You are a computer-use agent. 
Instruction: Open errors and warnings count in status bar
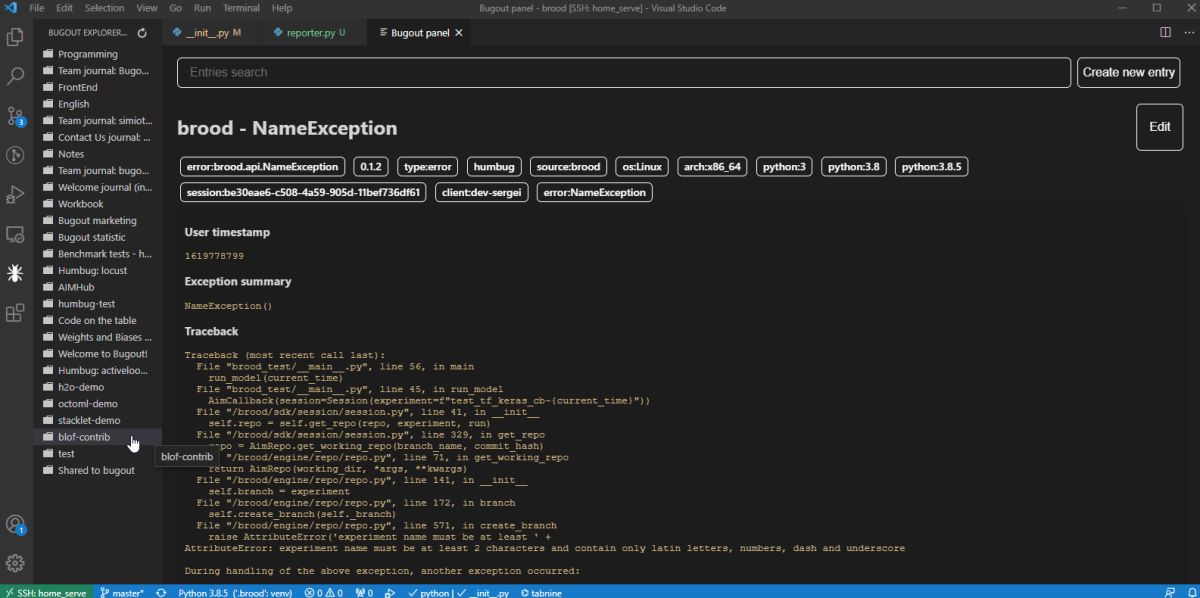tap(324, 592)
